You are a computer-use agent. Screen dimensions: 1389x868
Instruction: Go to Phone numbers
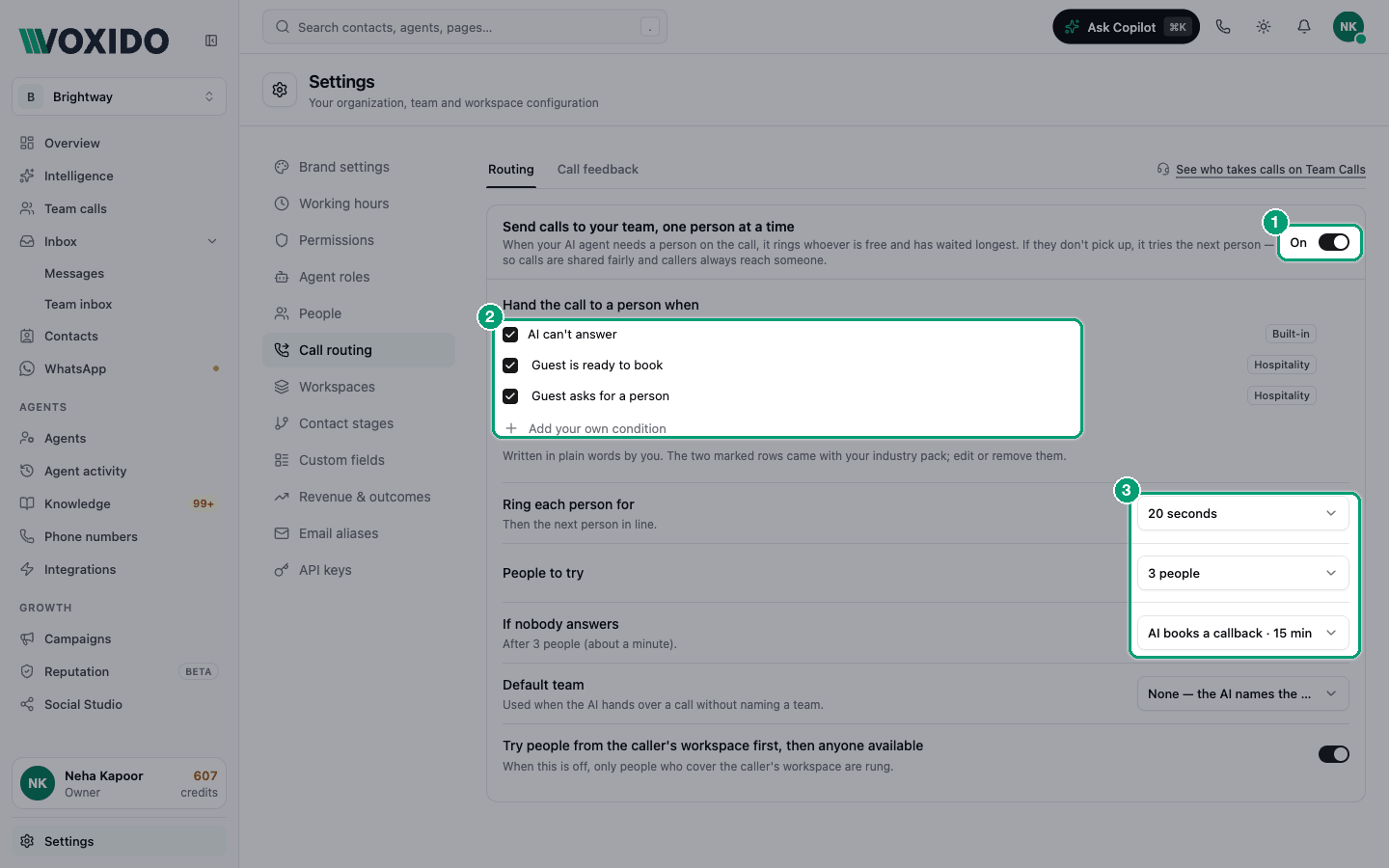(119, 536)
